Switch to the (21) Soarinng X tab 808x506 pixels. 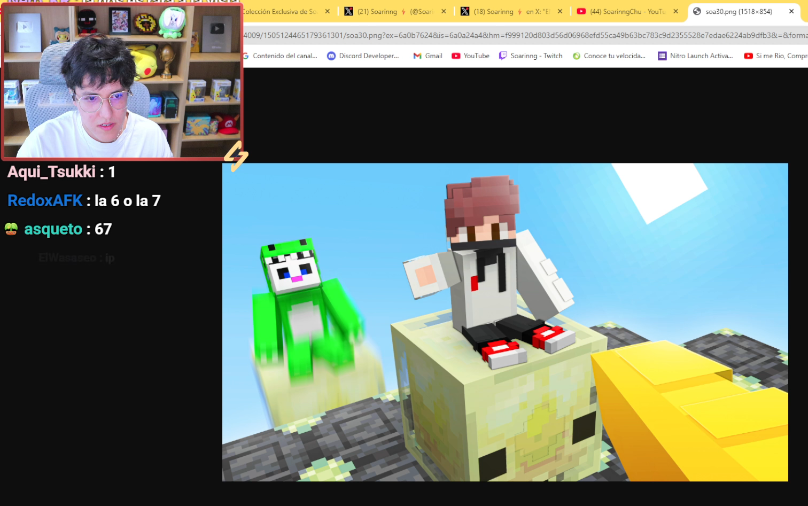pos(396,11)
